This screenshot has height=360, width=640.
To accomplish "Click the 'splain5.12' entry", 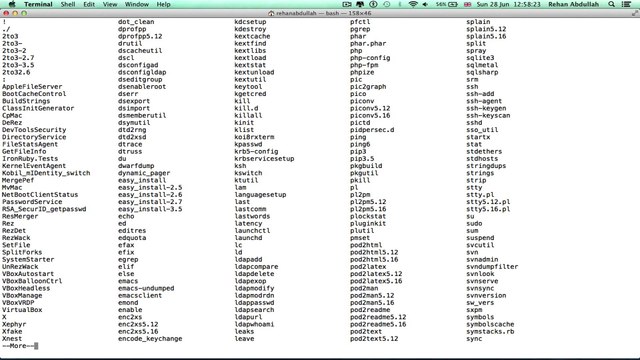I will [x=486, y=29].
